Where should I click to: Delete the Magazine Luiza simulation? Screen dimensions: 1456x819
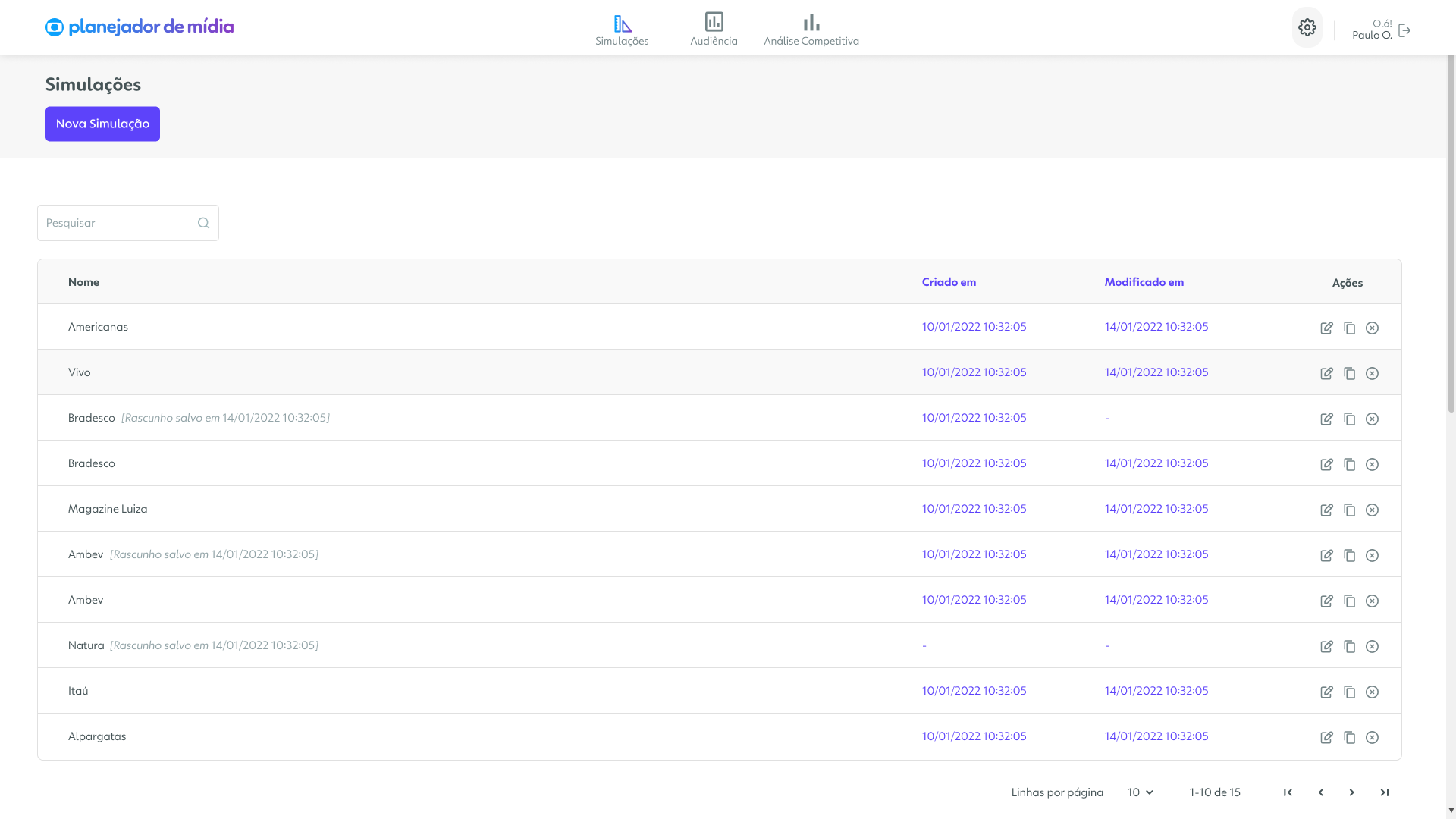coord(1372,510)
